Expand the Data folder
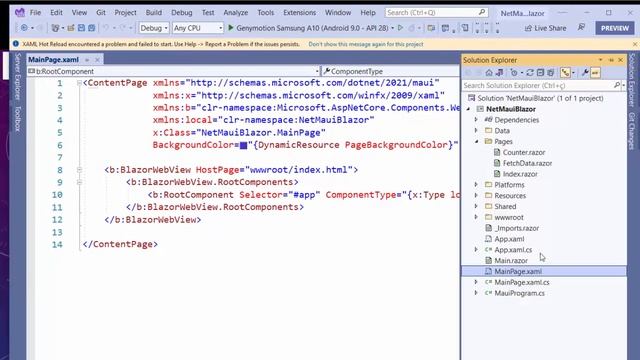Image resolution: width=640 pixels, height=360 pixels. [x=476, y=131]
